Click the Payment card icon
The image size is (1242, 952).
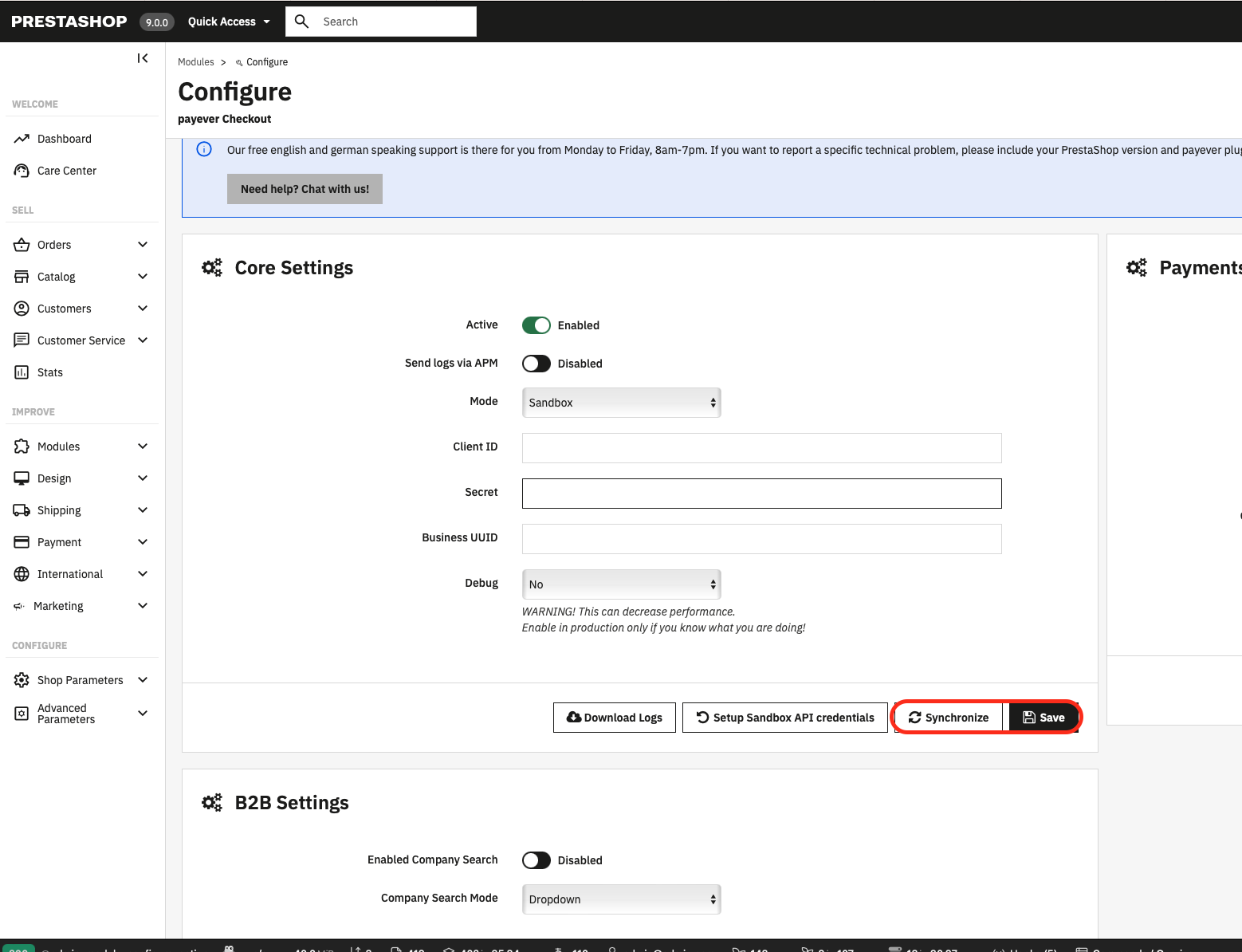click(x=22, y=542)
